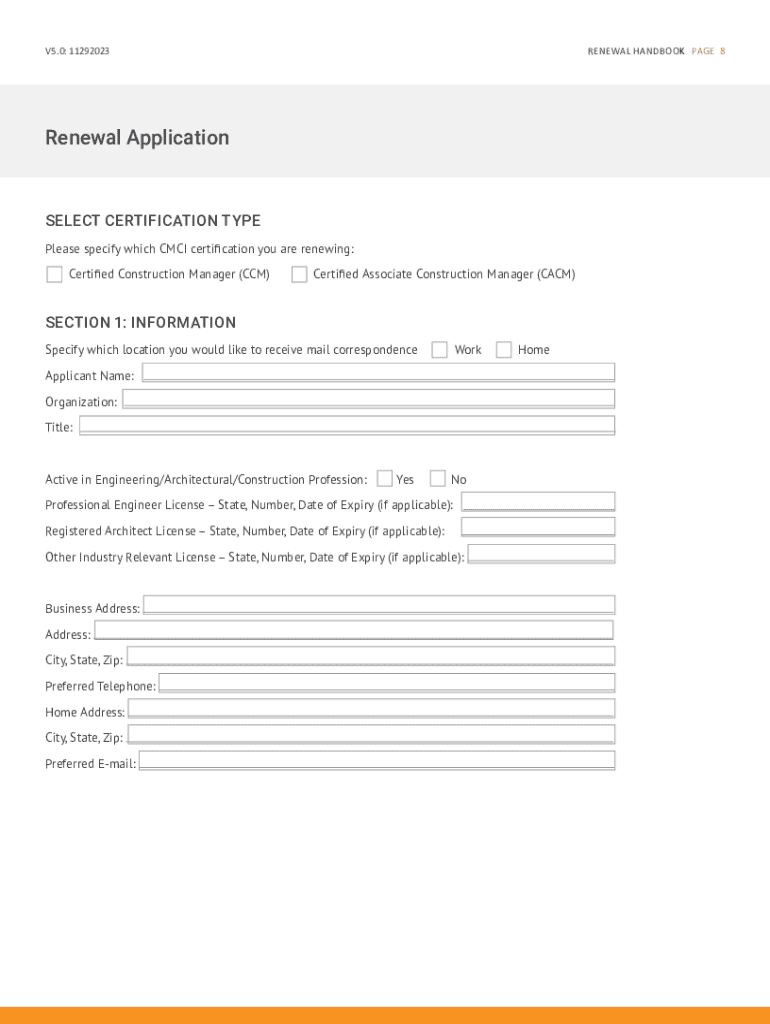
Task: Click the Address field below Business Address
Action: coord(354,630)
